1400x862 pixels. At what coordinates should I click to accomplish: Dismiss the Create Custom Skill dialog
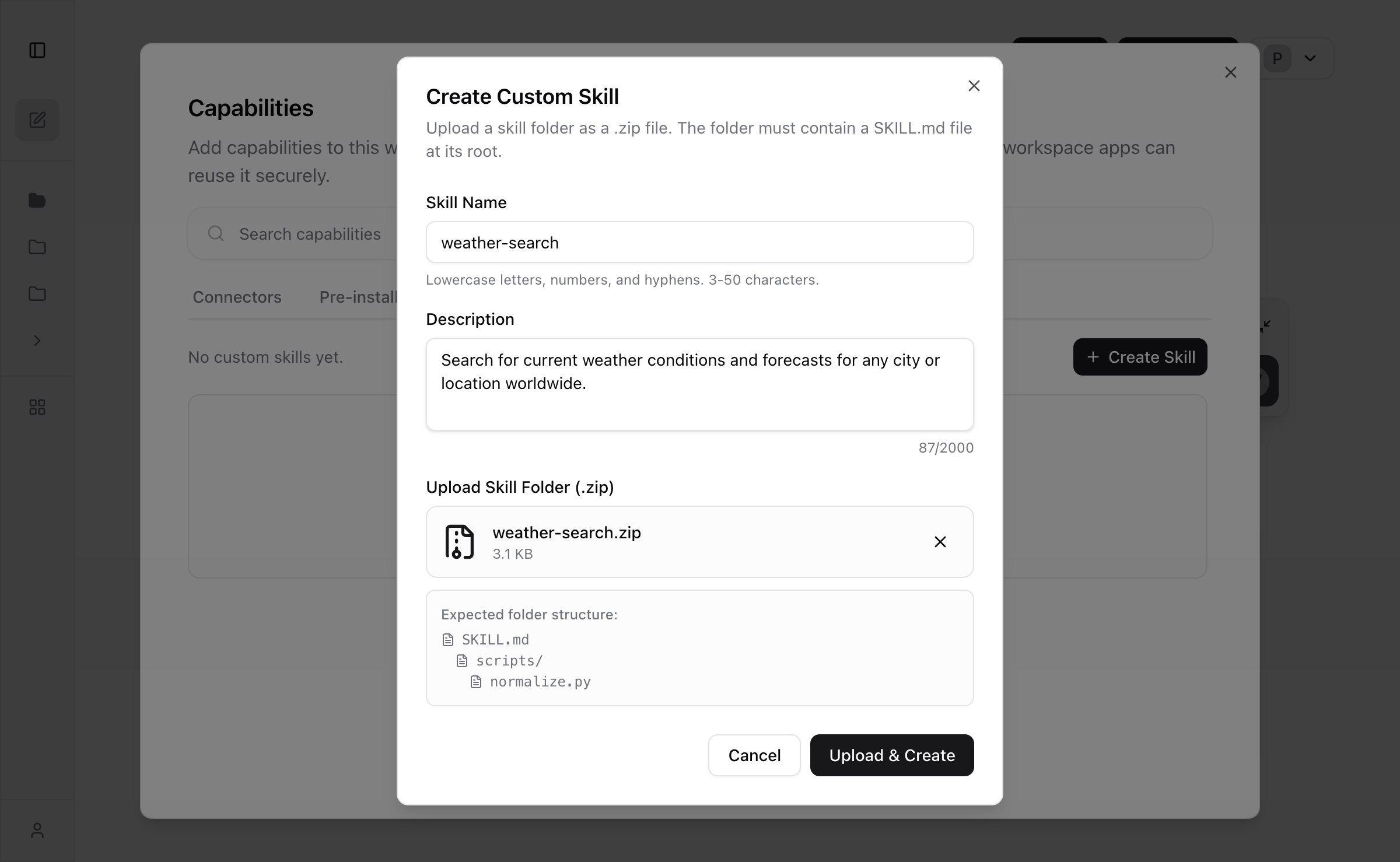[974, 86]
